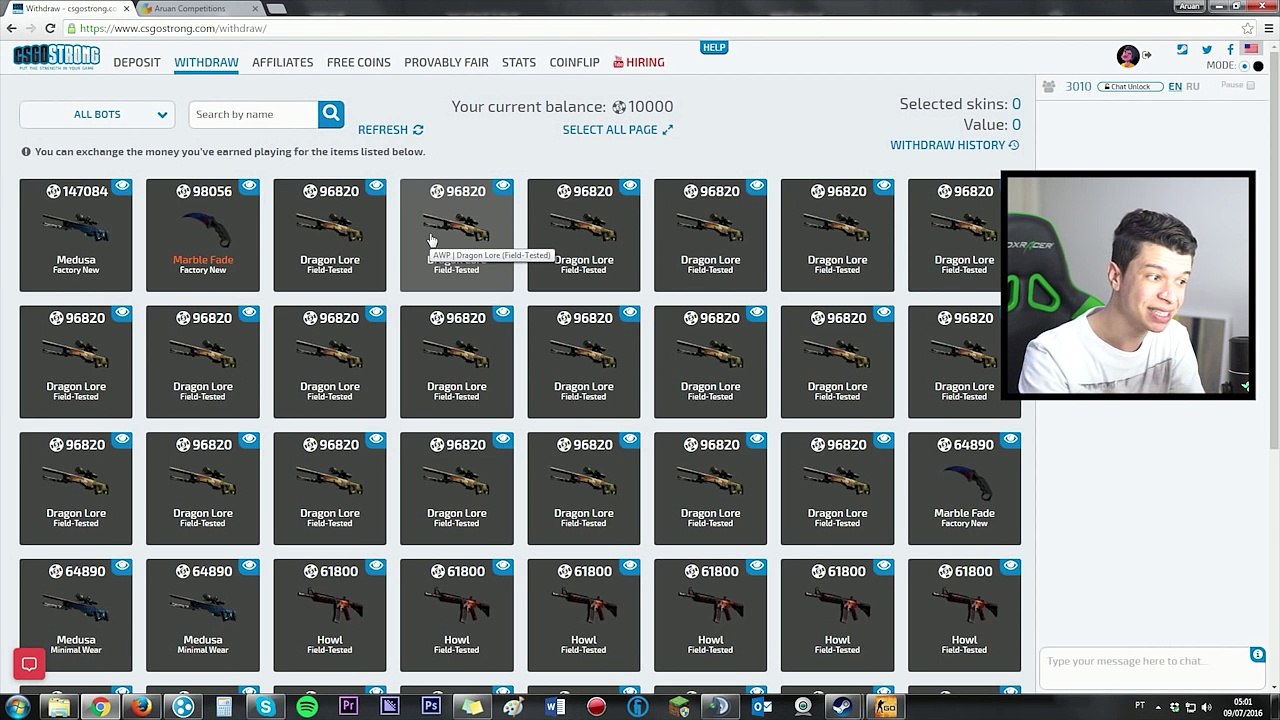1280x720 pixels.
Task: Open the WITHDRAW menu item
Action: click(x=206, y=62)
